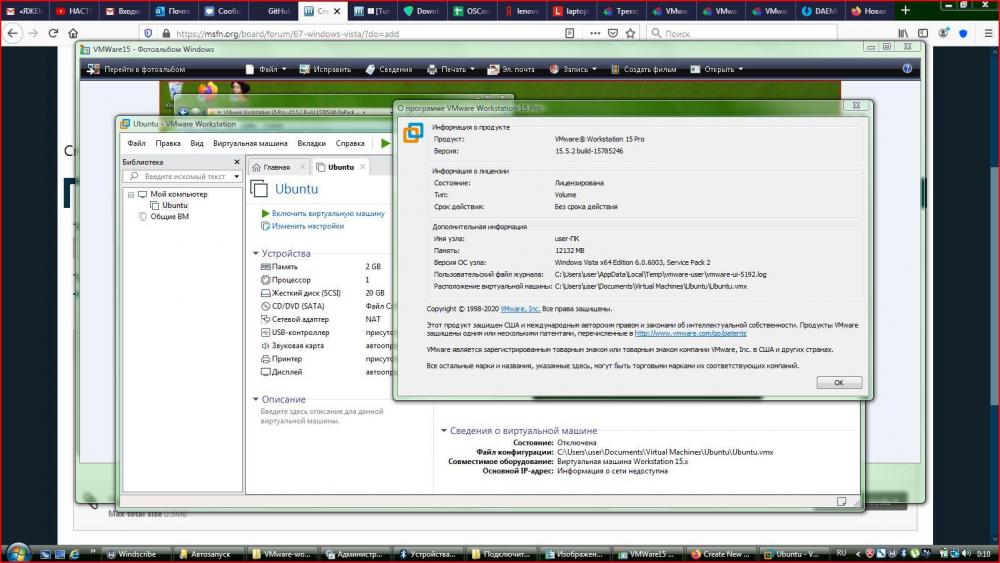This screenshot has width=1000, height=563.
Task: Open the Файл dropdown in Photo Gallery
Action: (267, 69)
